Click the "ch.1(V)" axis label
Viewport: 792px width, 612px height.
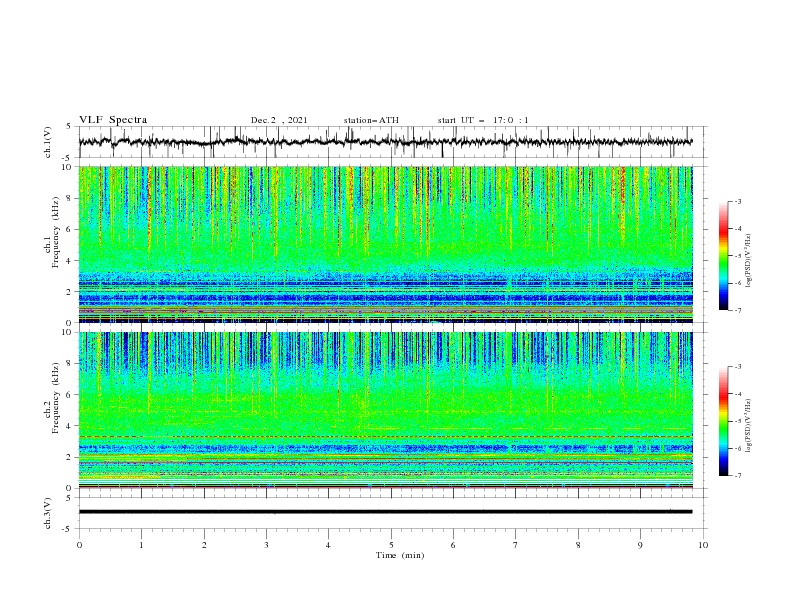(48, 142)
